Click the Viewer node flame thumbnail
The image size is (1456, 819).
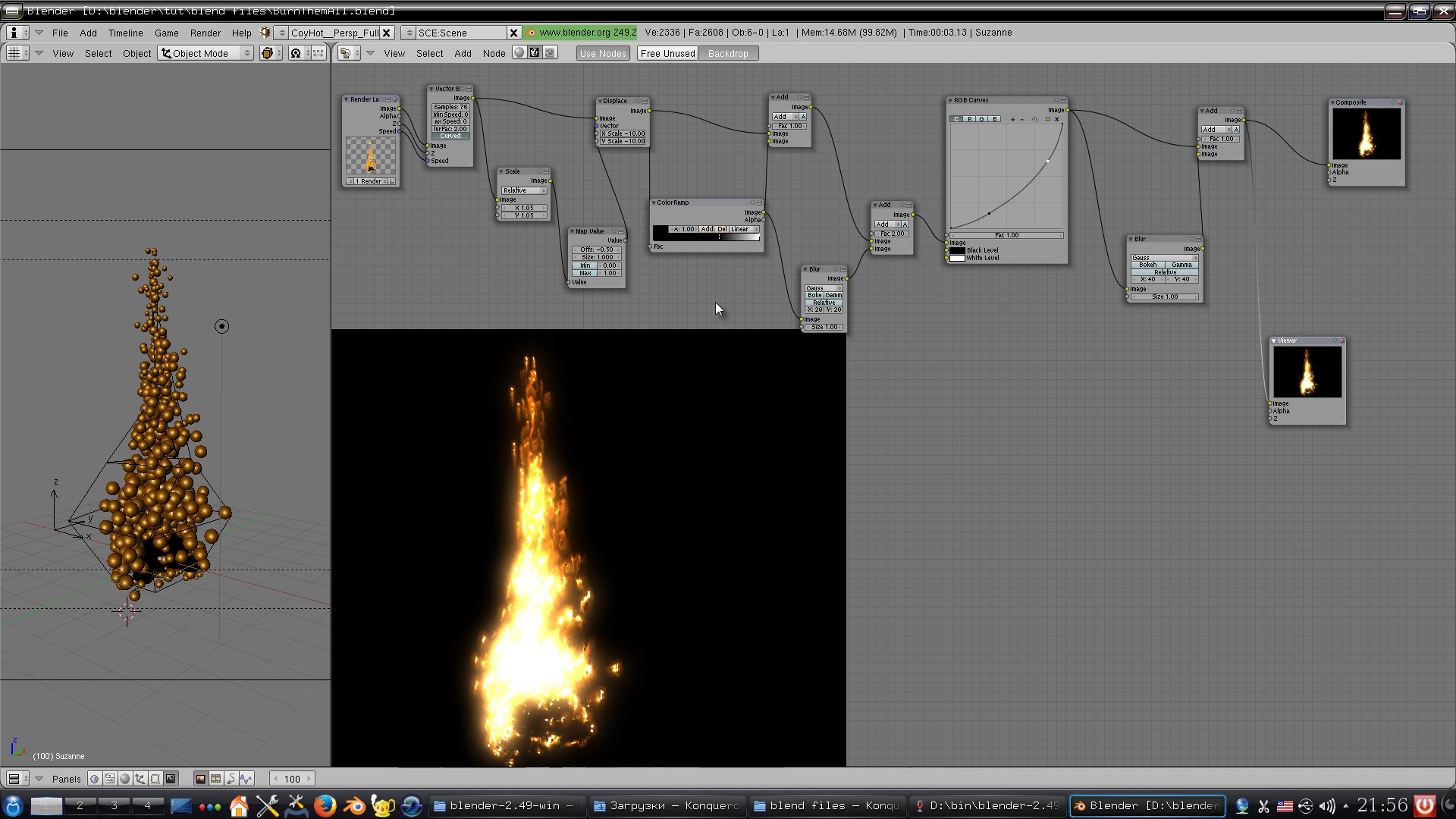pyautogui.click(x=1307, y=372)
